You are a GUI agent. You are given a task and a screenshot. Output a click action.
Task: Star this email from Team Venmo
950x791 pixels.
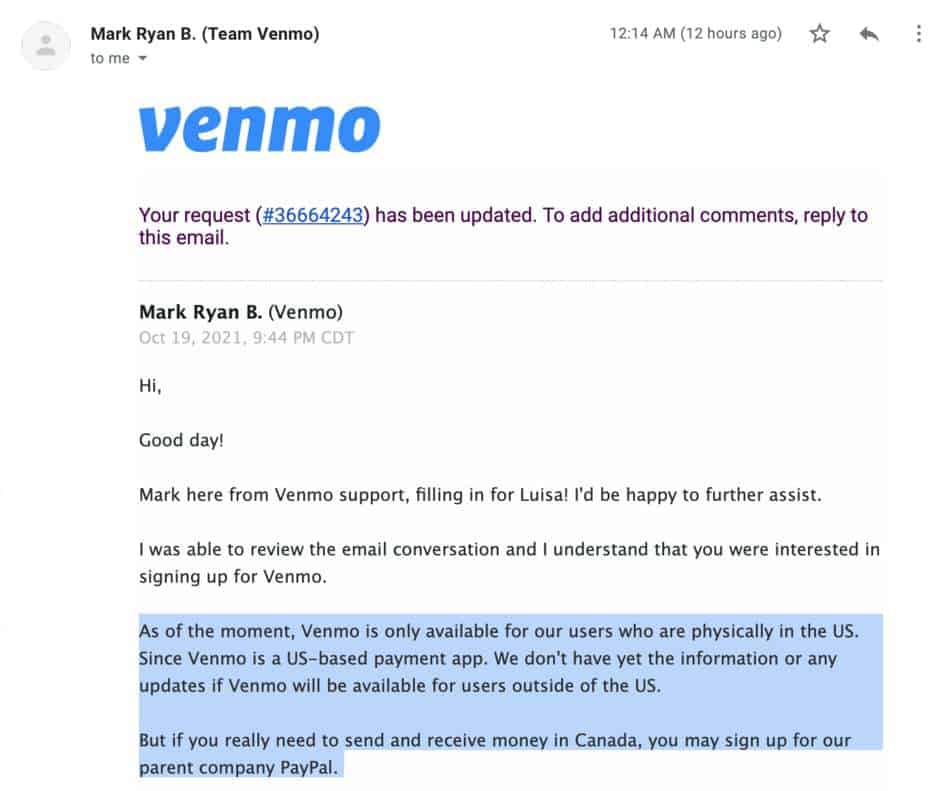click(x=819, y=33)
